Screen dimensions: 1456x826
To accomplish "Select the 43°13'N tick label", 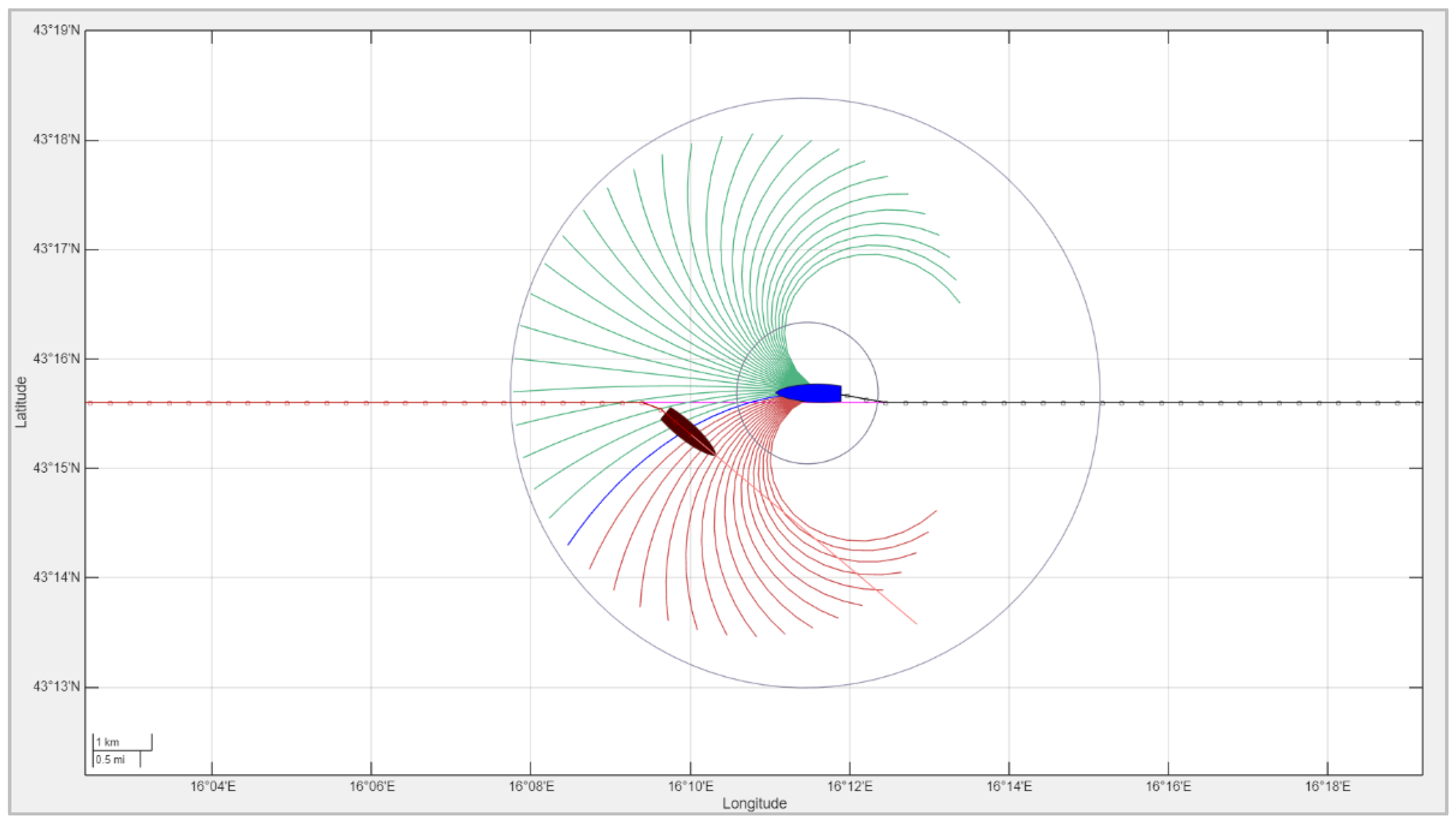I will pyautogui.click(x=56, y=686).
